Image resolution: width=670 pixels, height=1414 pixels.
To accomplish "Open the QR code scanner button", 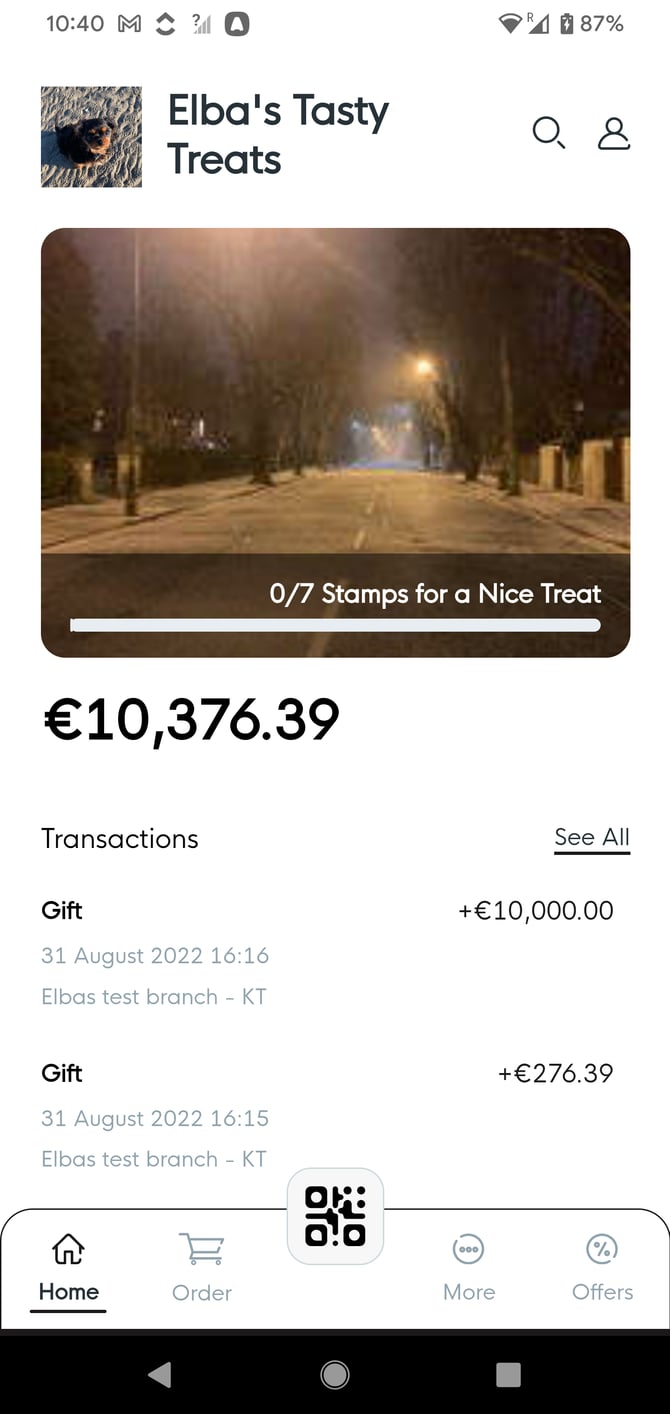I will point(335,1216).
